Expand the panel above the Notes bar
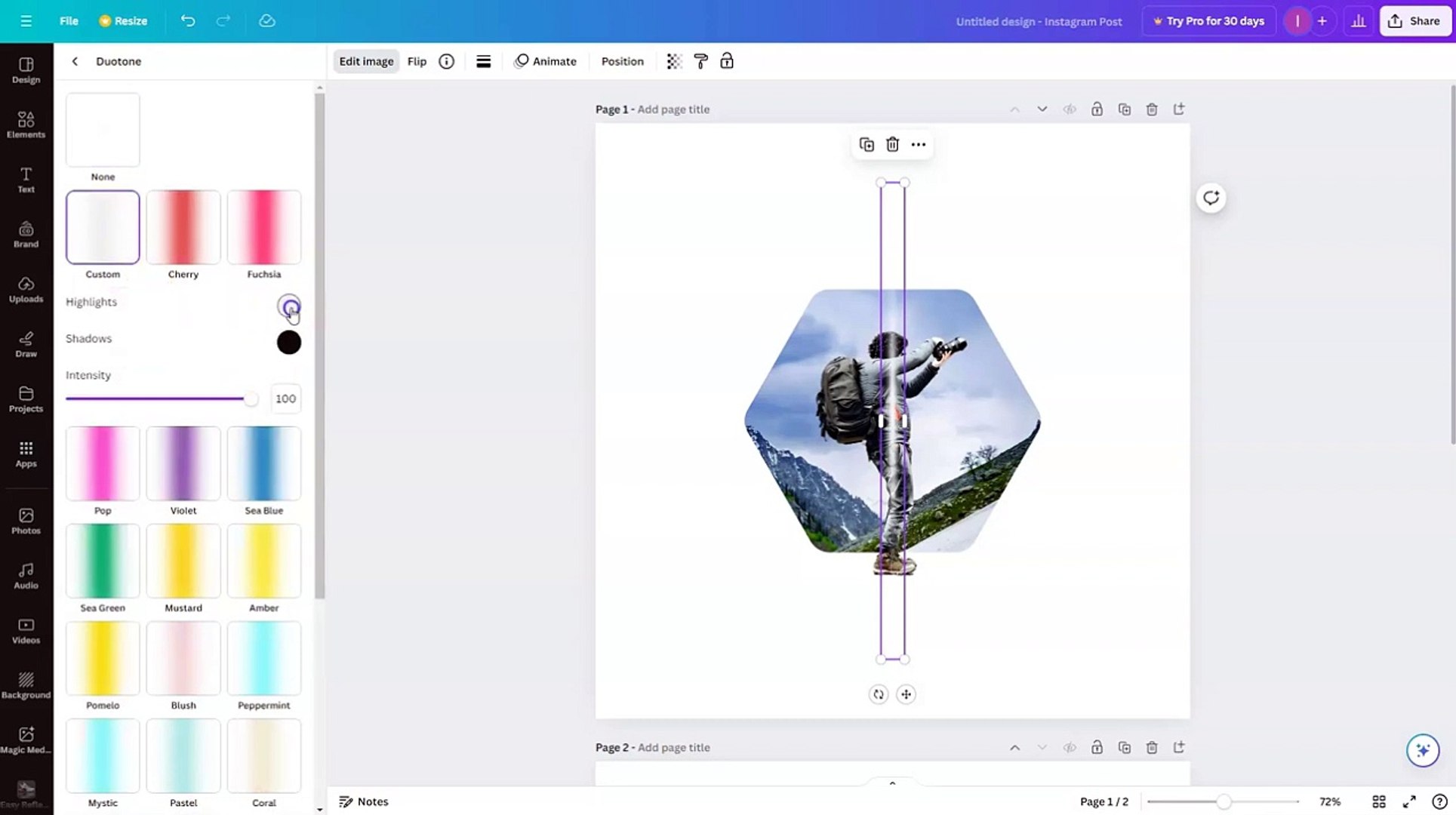This screenshot has width=1456, height=815. (891, 783)
